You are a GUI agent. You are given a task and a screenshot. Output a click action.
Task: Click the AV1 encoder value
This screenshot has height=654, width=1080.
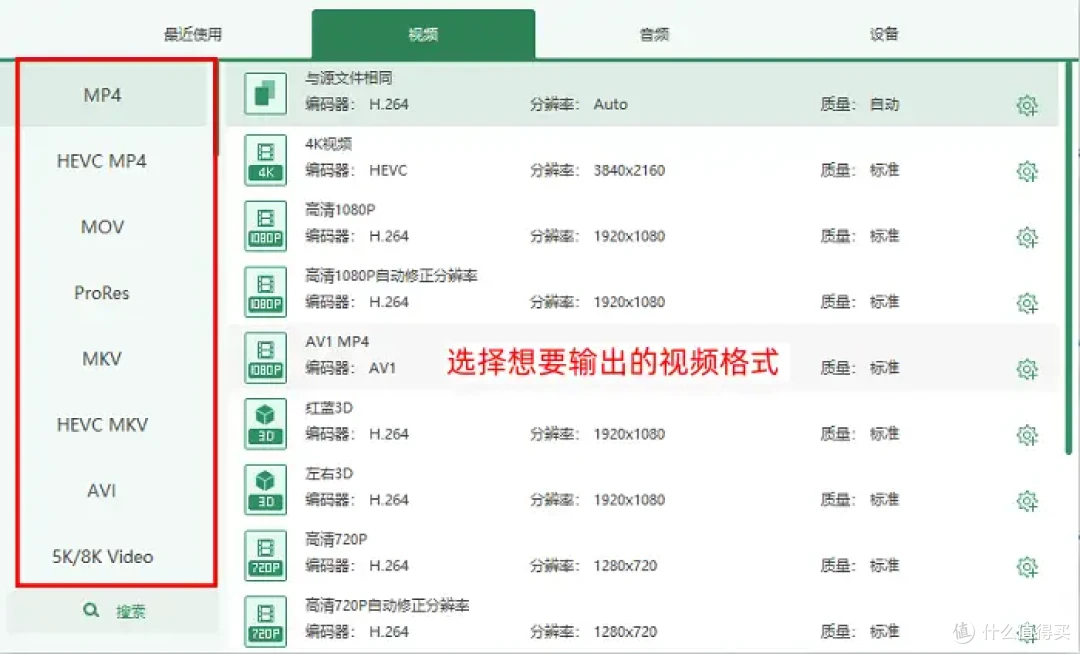[382, 368]
